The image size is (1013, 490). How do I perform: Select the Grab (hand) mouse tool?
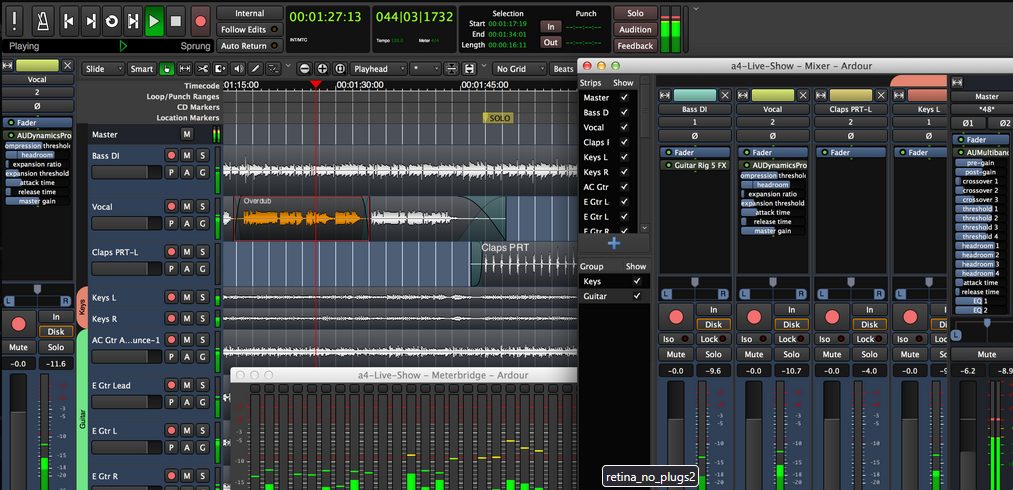[x=166, y=69]
